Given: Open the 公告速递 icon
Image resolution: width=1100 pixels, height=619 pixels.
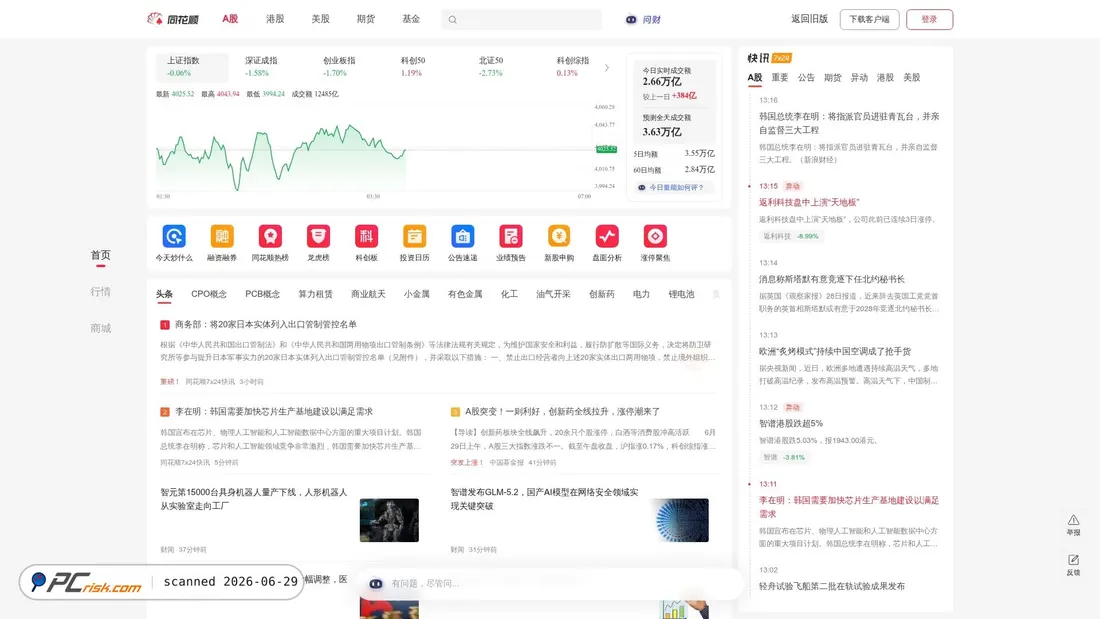Looking at the screenshot, I should tap(462, 237).
